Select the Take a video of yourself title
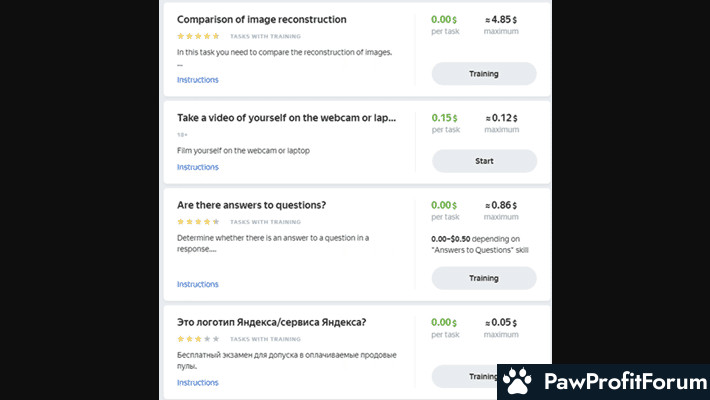The image size is (710, 400). click(286, 118)
